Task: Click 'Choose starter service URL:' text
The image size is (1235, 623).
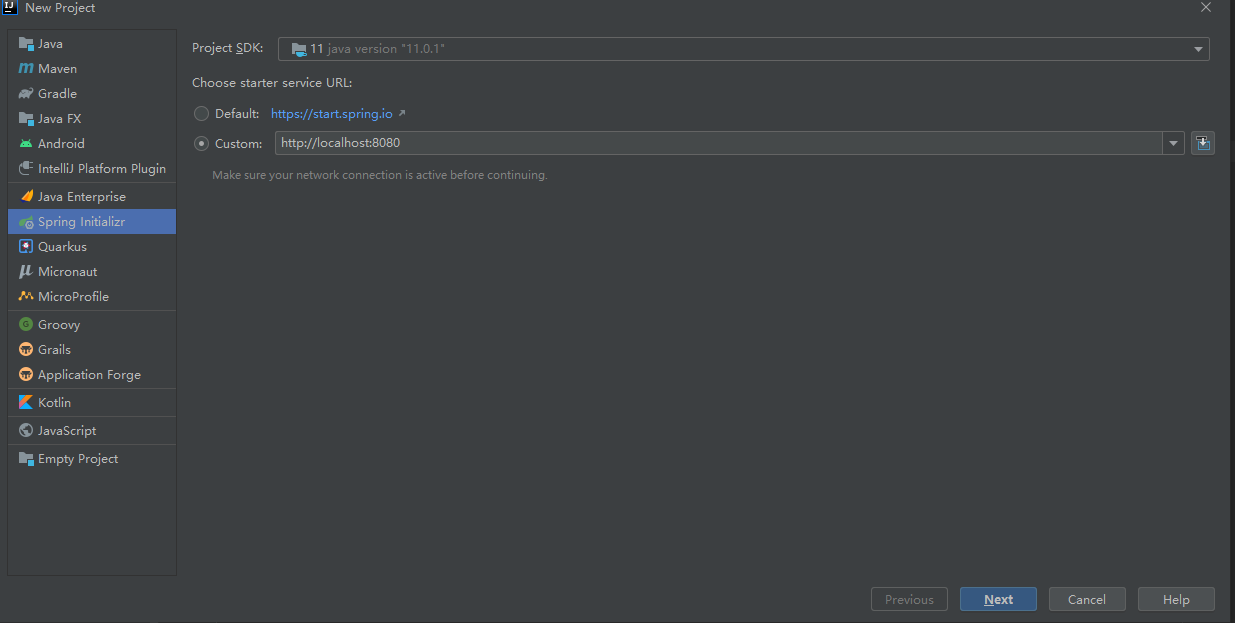Action: [272, 83]
